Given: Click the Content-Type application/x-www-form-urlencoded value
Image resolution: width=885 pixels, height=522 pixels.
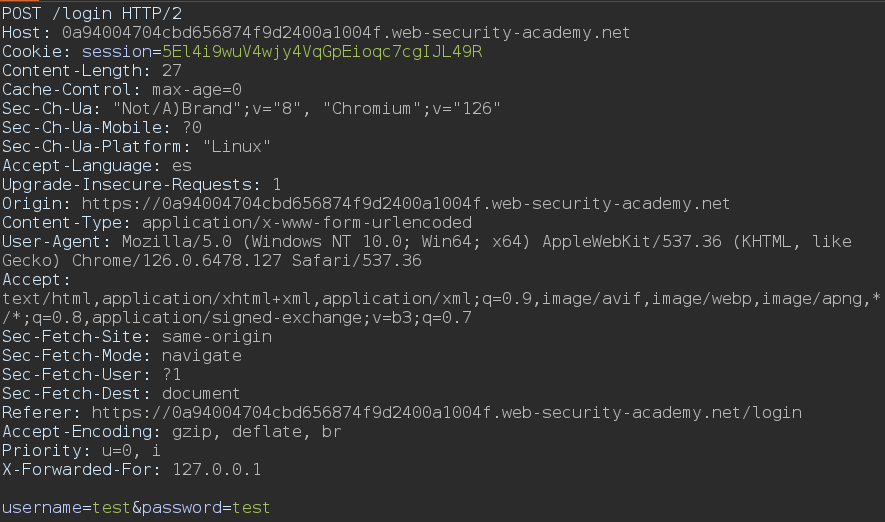Looking at the screenshot, I should [x=307, y=222].
